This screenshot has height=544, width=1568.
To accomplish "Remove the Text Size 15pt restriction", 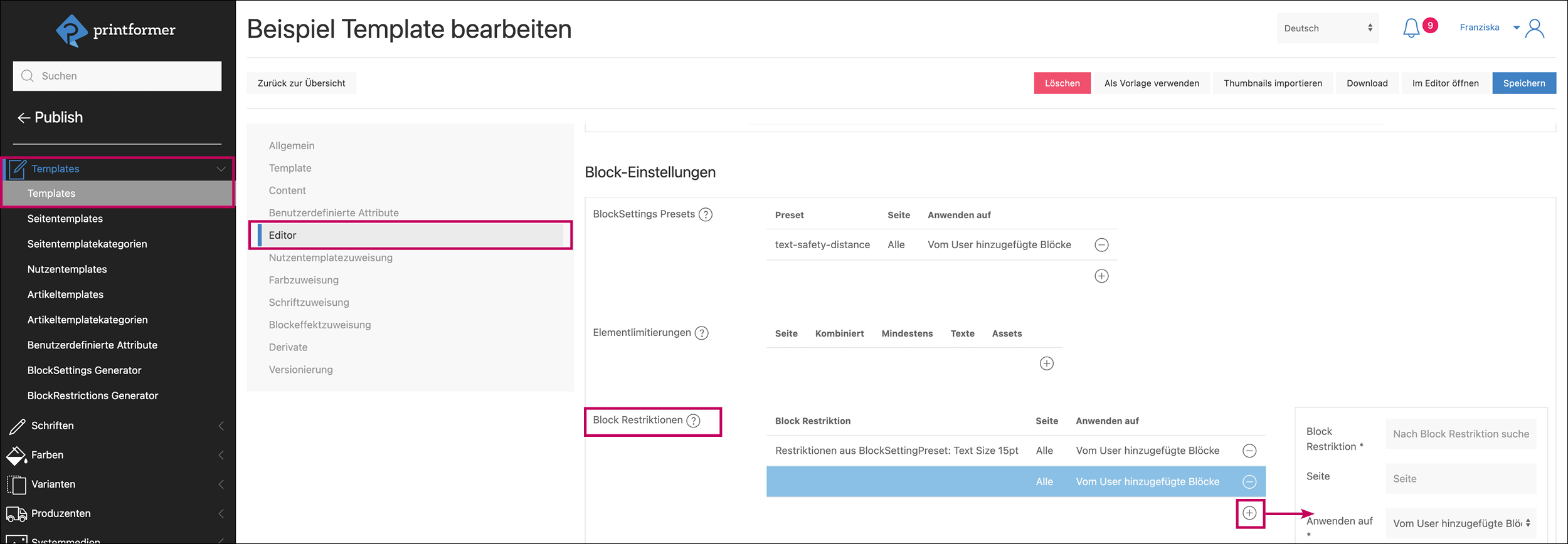I will (1249, 451).
